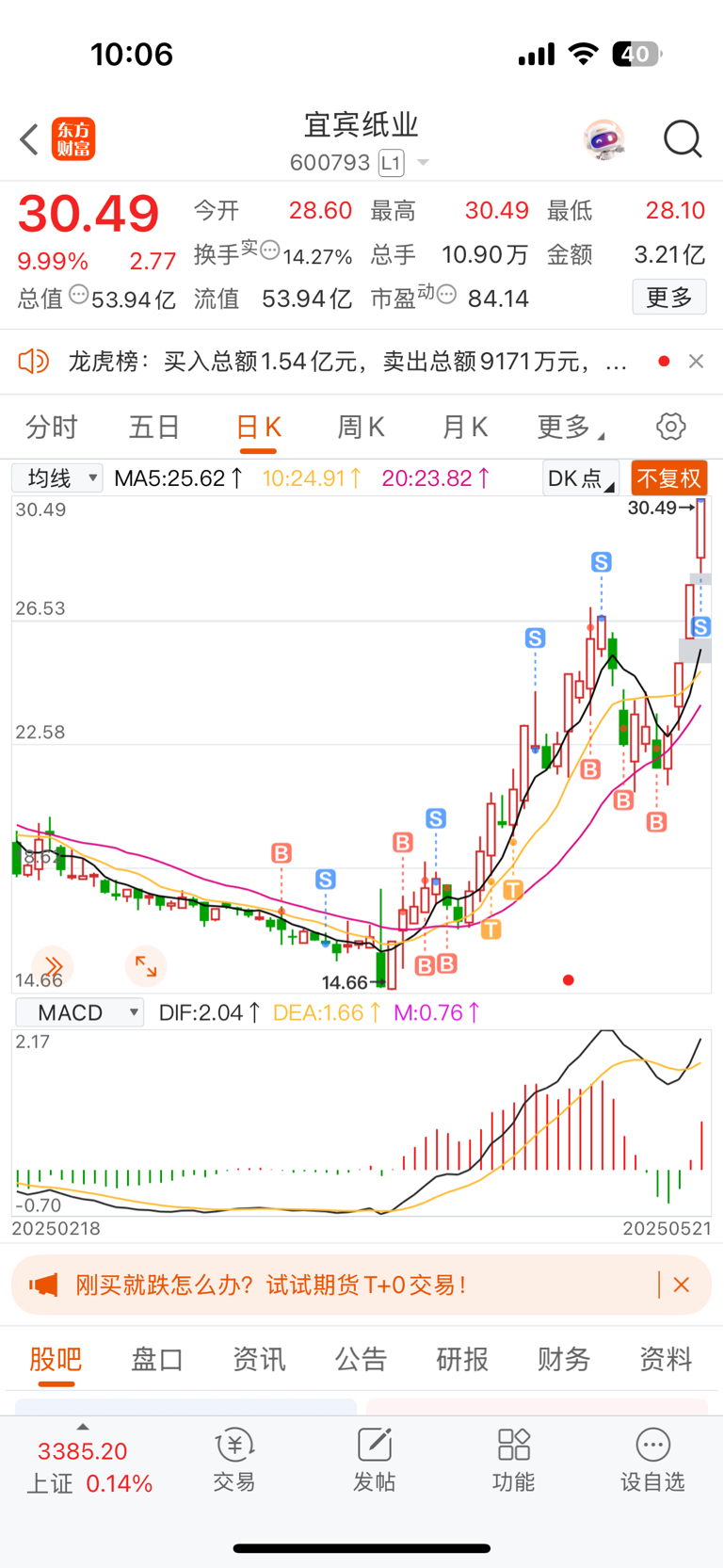Tap the S marker beside latest candle
Viewport: 724px width, 1568px height.
(700, 626)
